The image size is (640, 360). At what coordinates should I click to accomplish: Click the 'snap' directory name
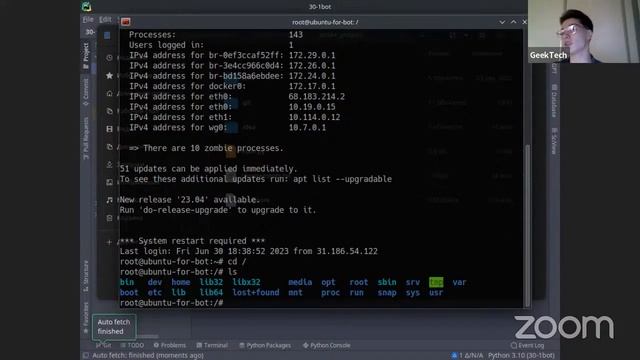pos(387,293)
